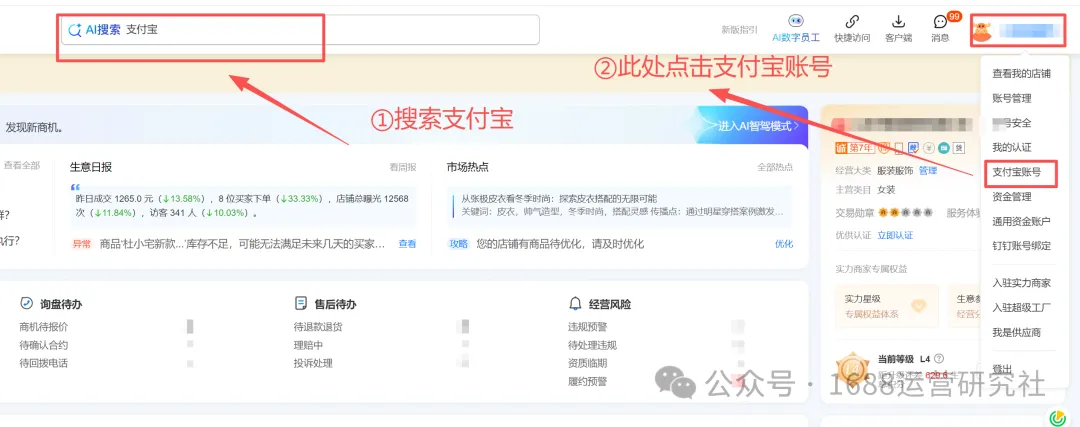Select 查看我的店铺 menu item
Image resolution: width=1080 pixels, height=427 pixels.
[x=1021, y=74]
